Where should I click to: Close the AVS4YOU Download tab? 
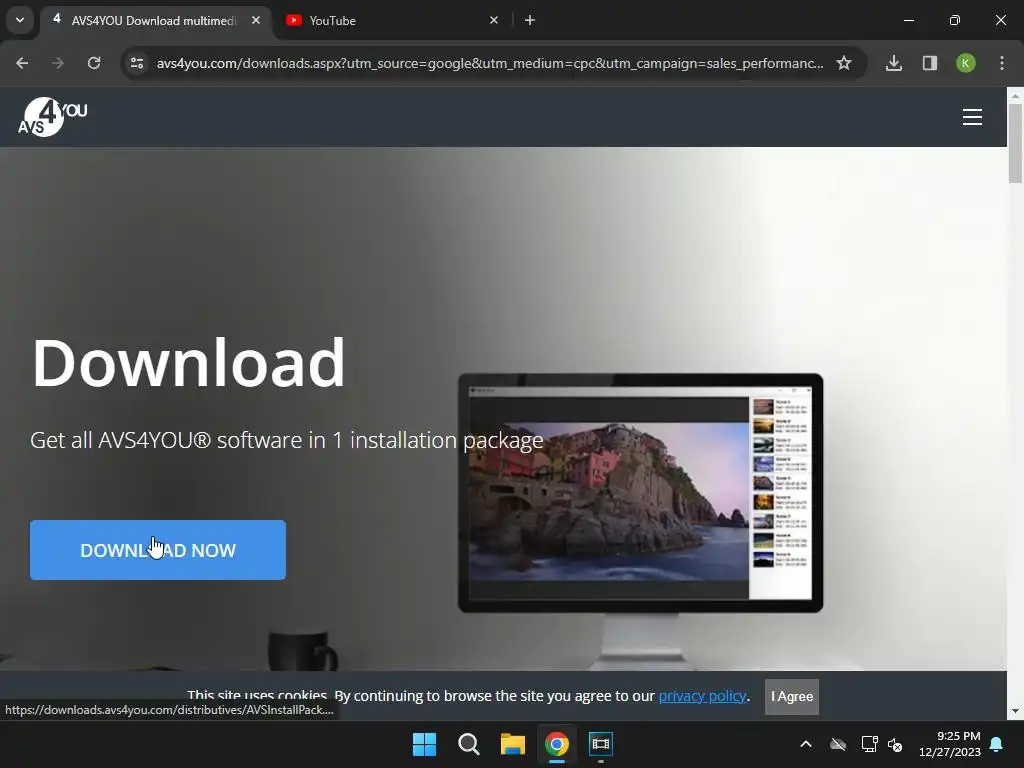(256, 20)
